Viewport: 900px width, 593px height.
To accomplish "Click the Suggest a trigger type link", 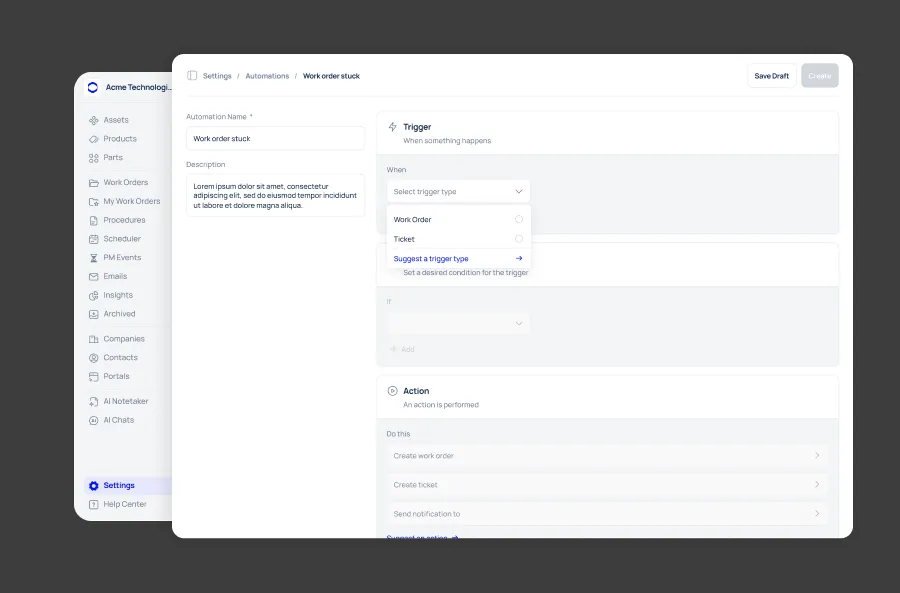I will [430, 259].
